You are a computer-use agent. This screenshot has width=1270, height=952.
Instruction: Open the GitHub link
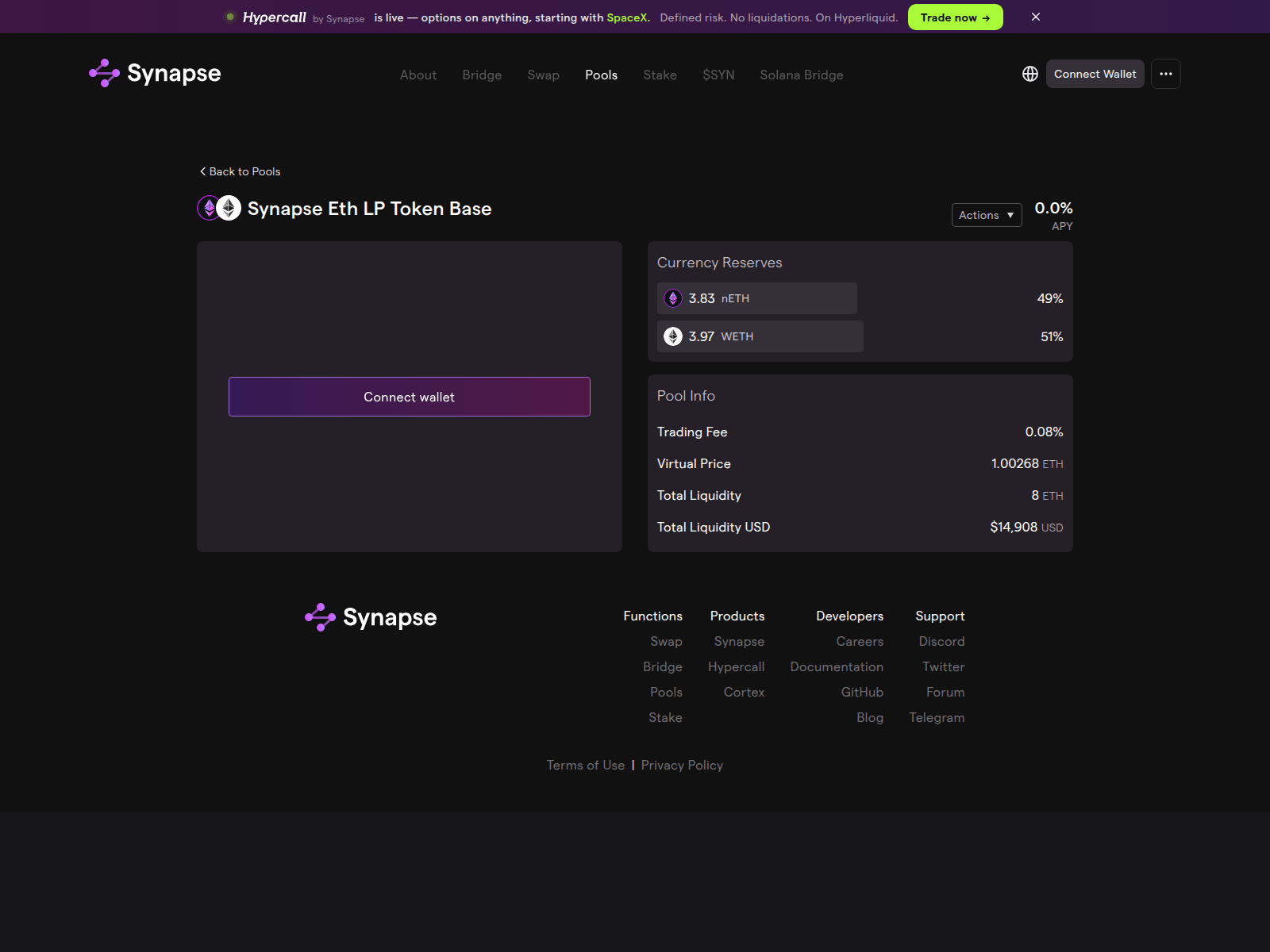click(x=862, y=692)
